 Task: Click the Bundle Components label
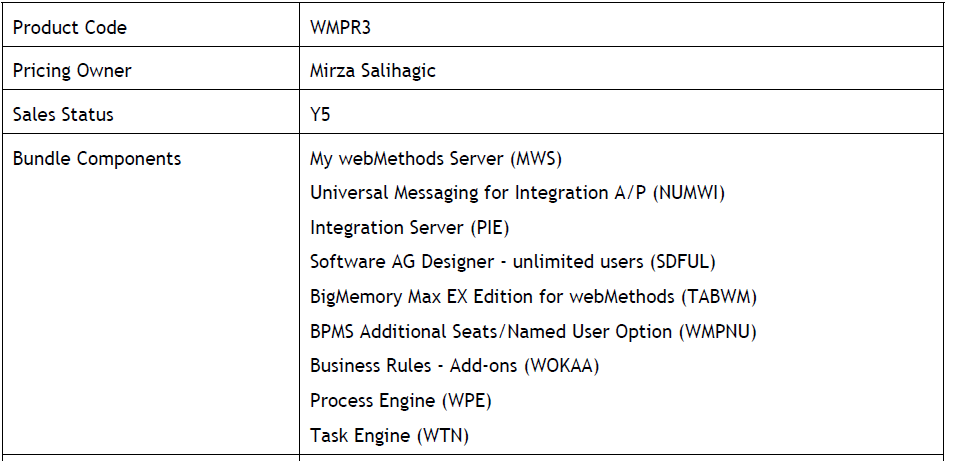point(97,159)
